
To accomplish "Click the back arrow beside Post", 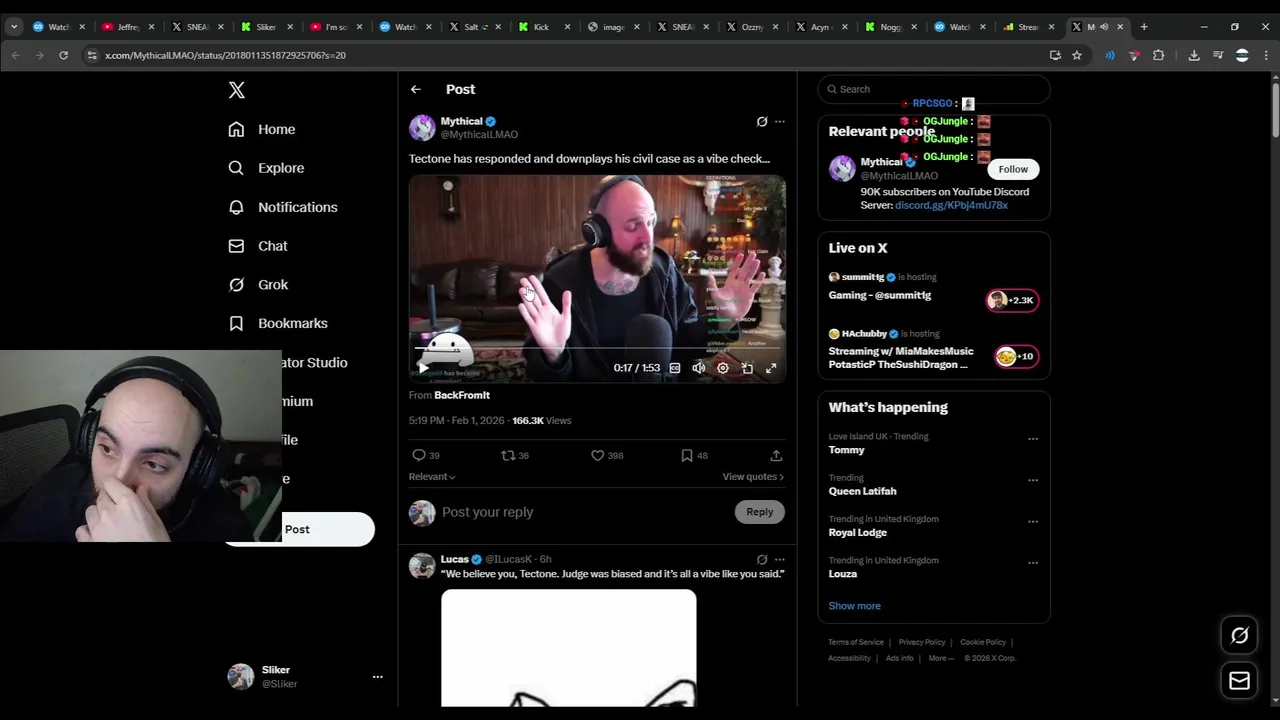I will coord(416,89).
